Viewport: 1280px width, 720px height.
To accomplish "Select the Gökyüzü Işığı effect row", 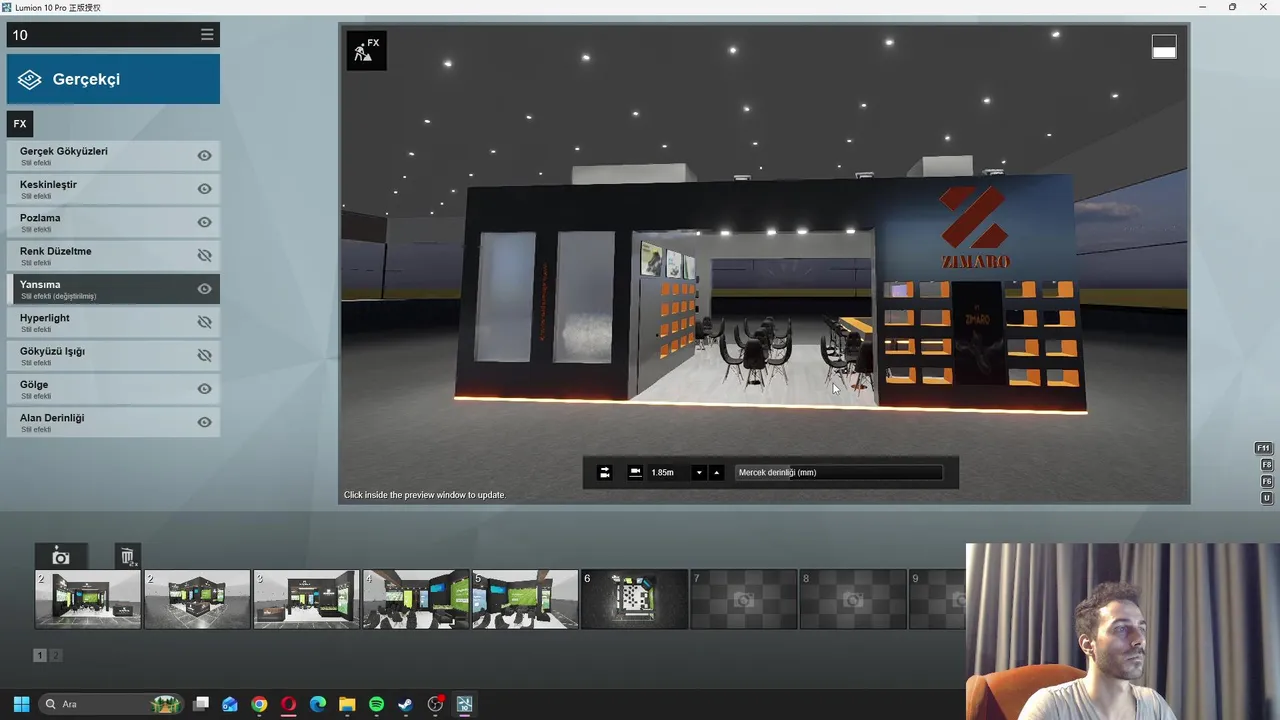I will 113,356.
